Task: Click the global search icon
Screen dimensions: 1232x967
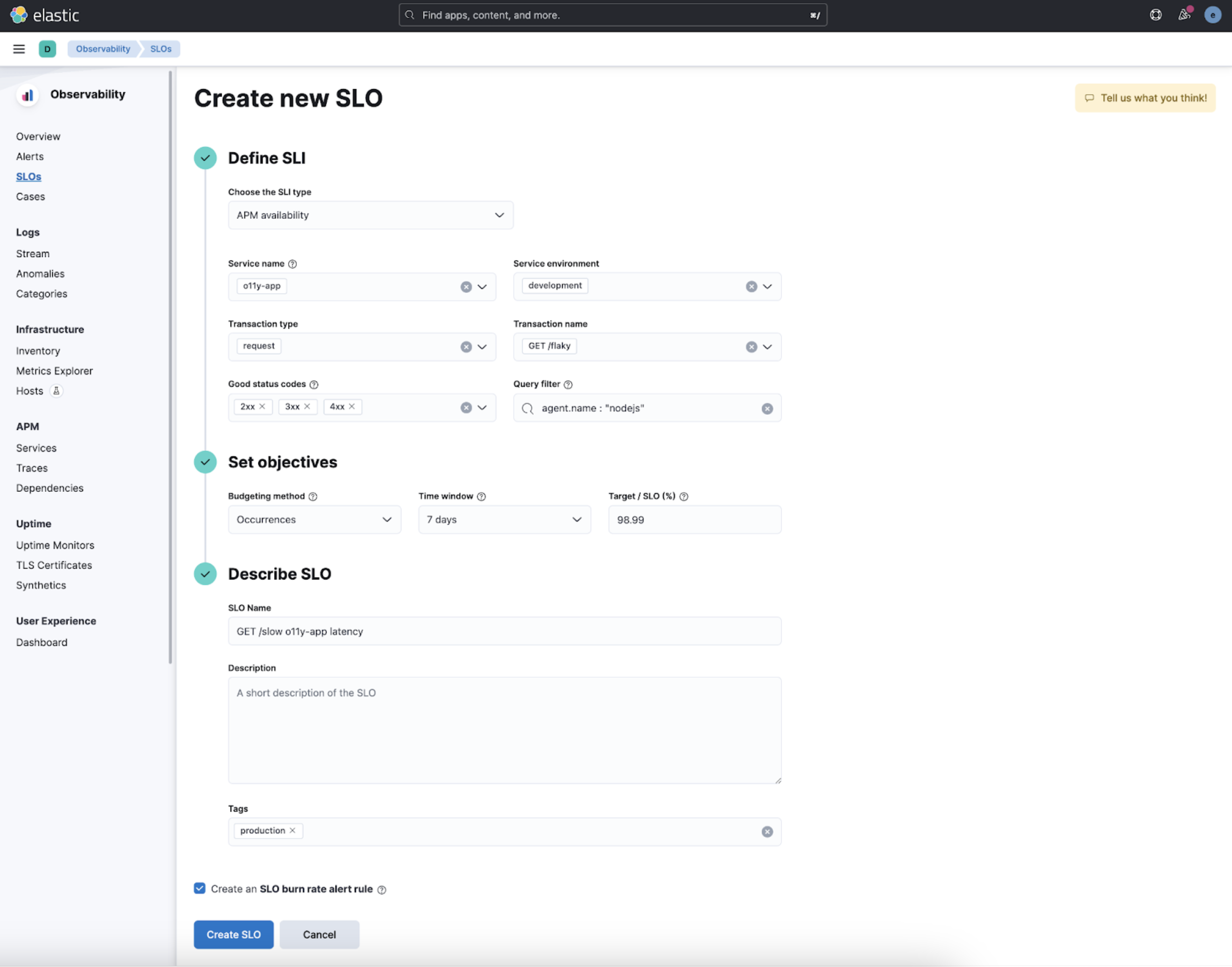Action: tap(408, 15)
